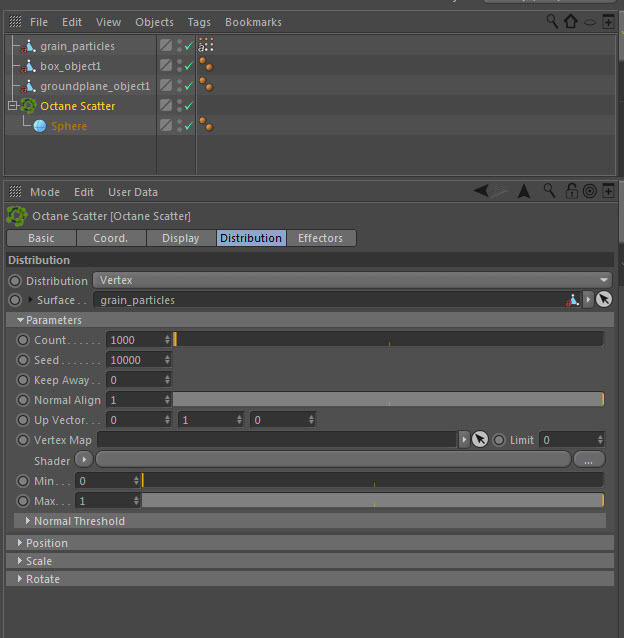Viewport: 624px width, 638px height.
Task: Click the material tag on groundplane_object1
Action: coord(206,84)
